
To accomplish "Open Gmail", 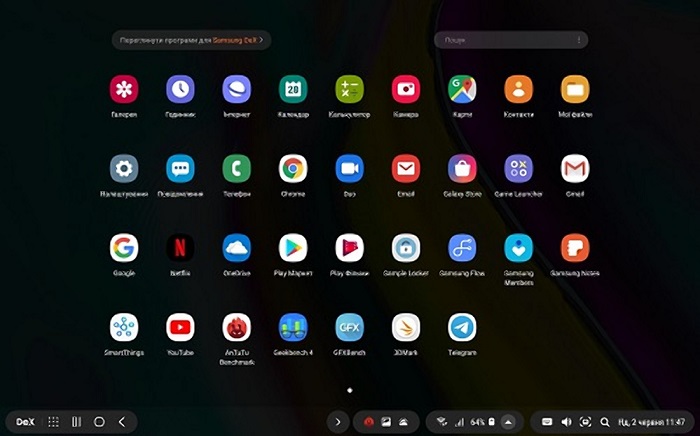I will (x=575, y=169).
